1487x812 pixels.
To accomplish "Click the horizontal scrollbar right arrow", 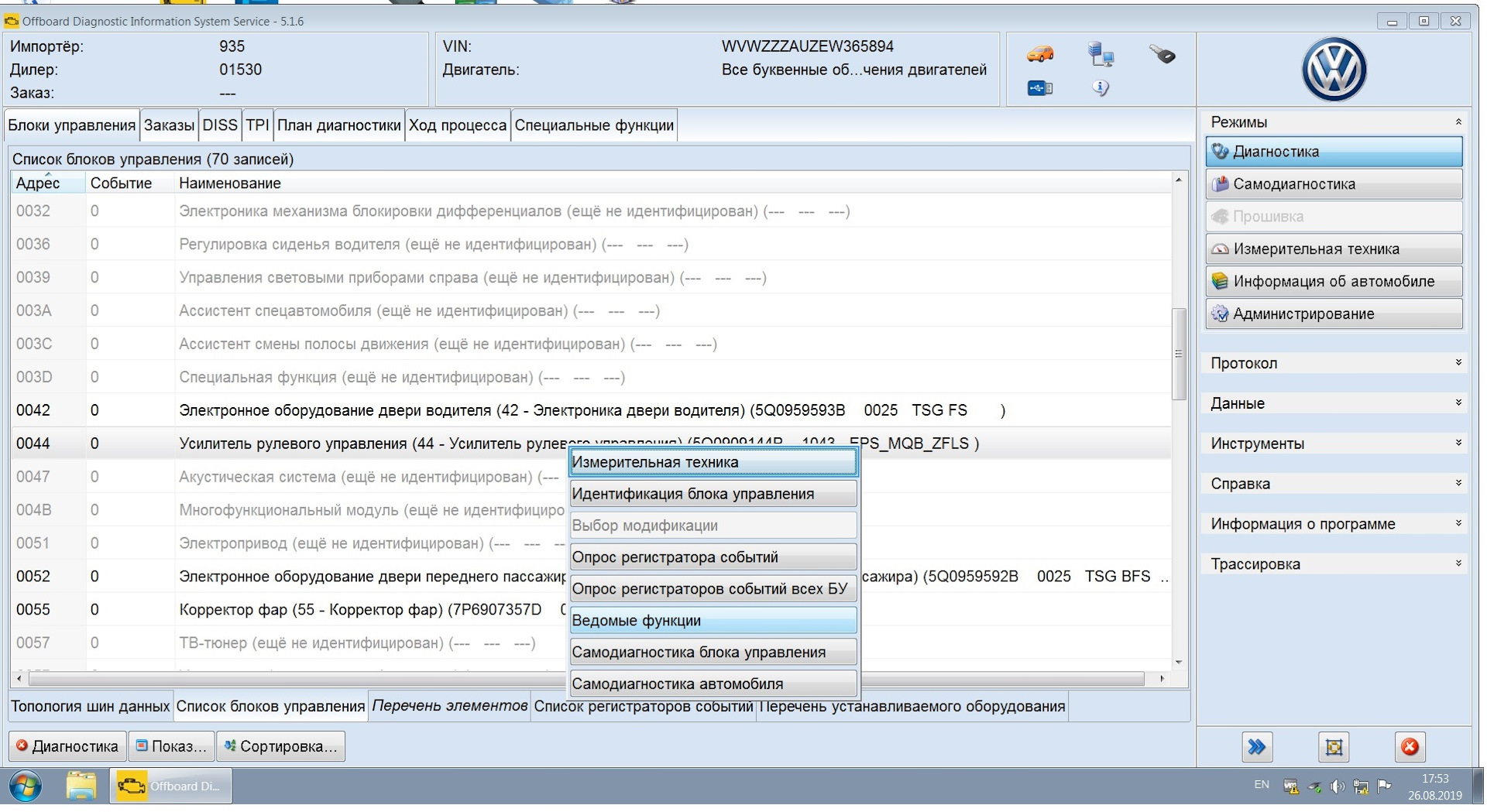I will (1162, 679).
